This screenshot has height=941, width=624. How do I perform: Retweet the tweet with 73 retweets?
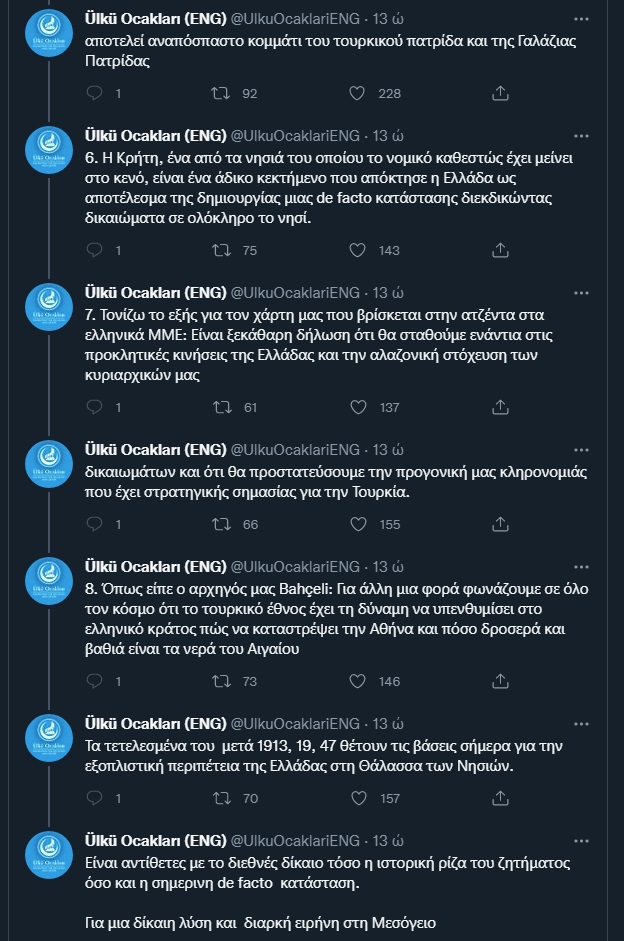click(x=225, y=681)
